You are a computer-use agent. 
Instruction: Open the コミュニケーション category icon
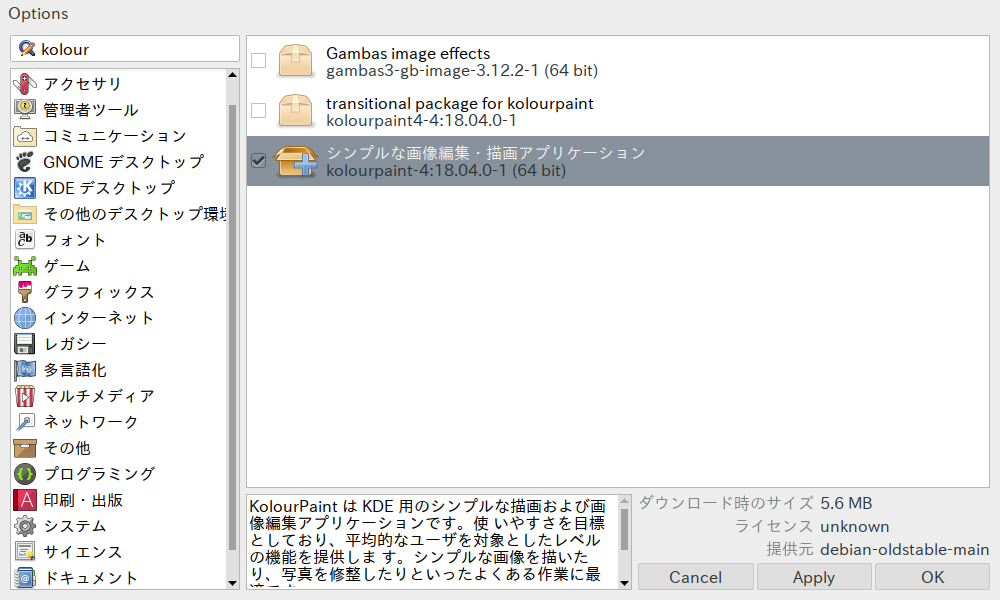(x=25, y=136)
